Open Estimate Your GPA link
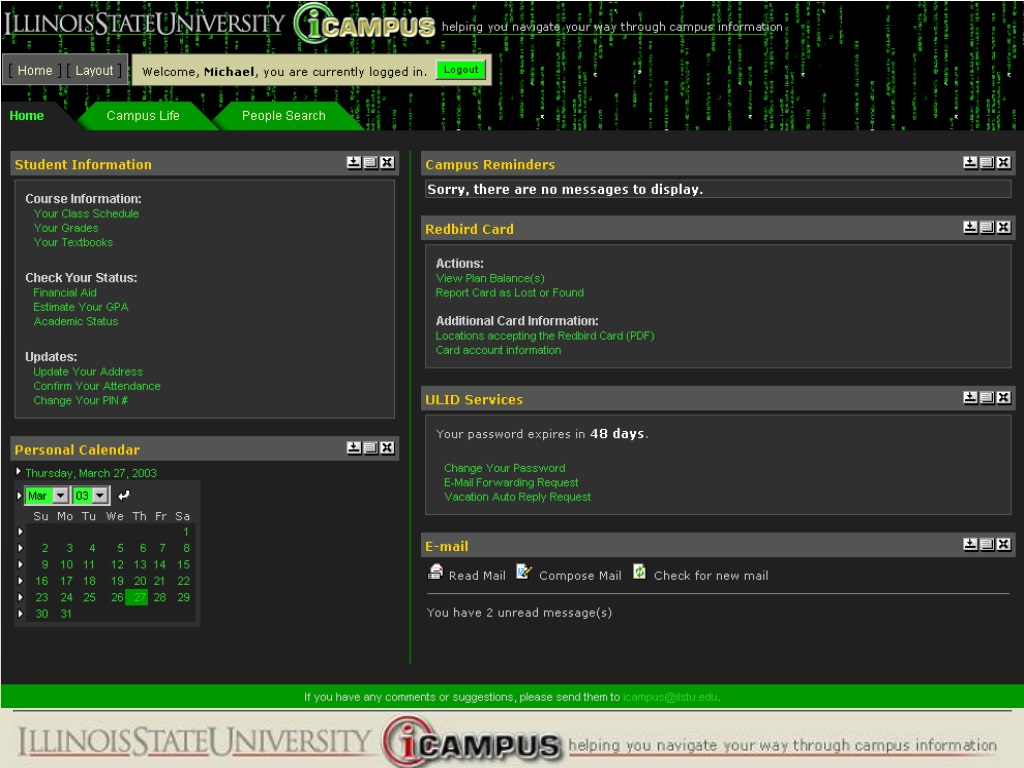Viewport: 1024px width, 768px height. 81,307
